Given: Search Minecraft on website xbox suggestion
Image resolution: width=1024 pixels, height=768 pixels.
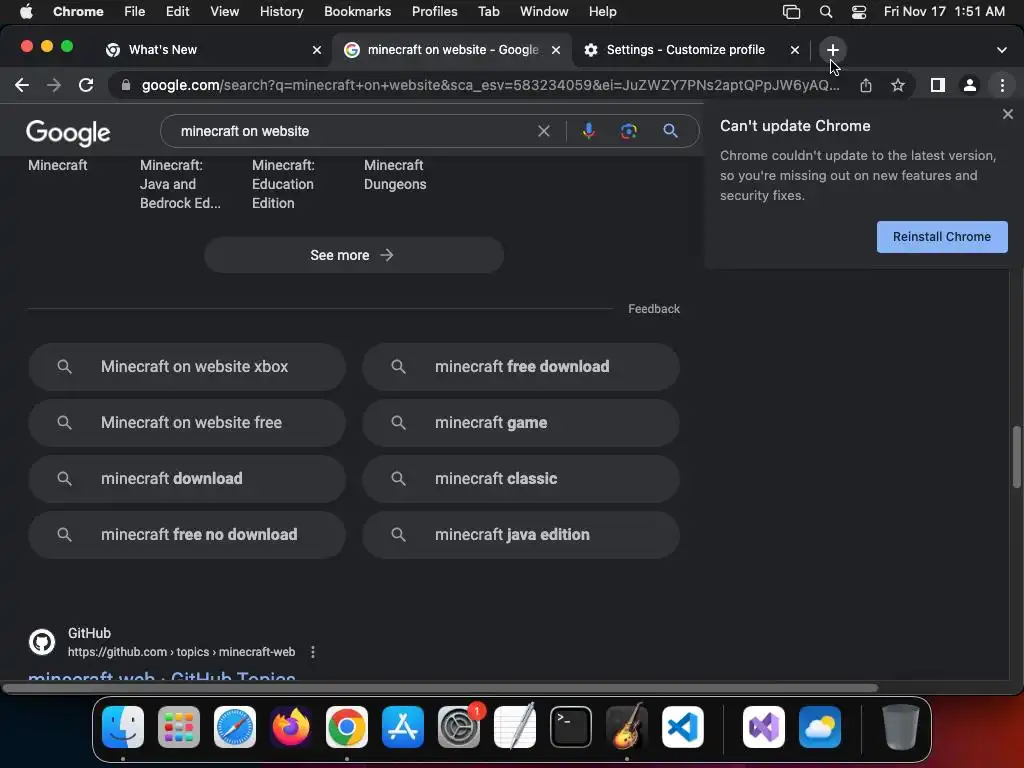Looking at the screenshot, I should coord(187,367).
